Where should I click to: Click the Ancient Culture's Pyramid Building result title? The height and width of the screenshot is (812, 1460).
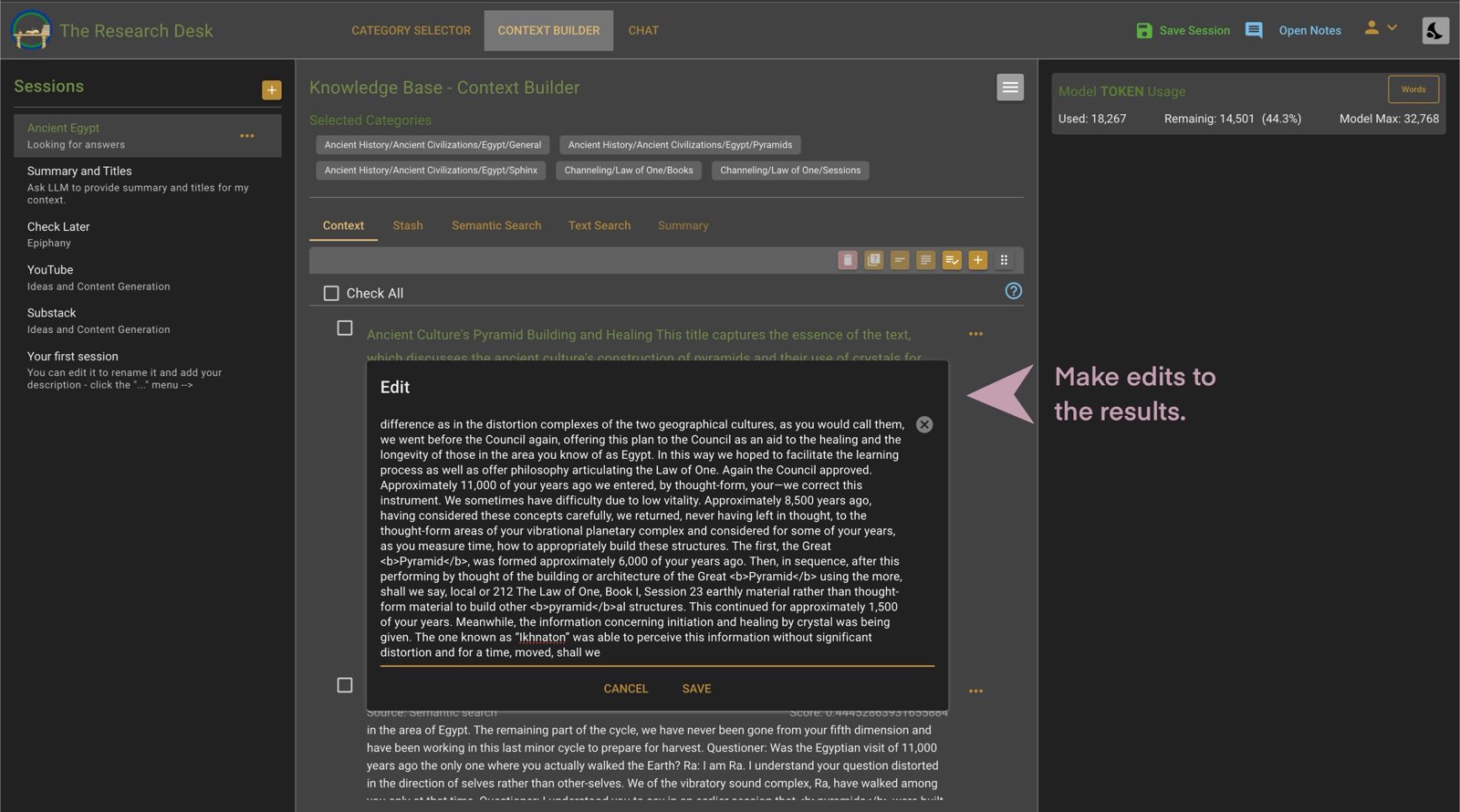coord(643,346)
